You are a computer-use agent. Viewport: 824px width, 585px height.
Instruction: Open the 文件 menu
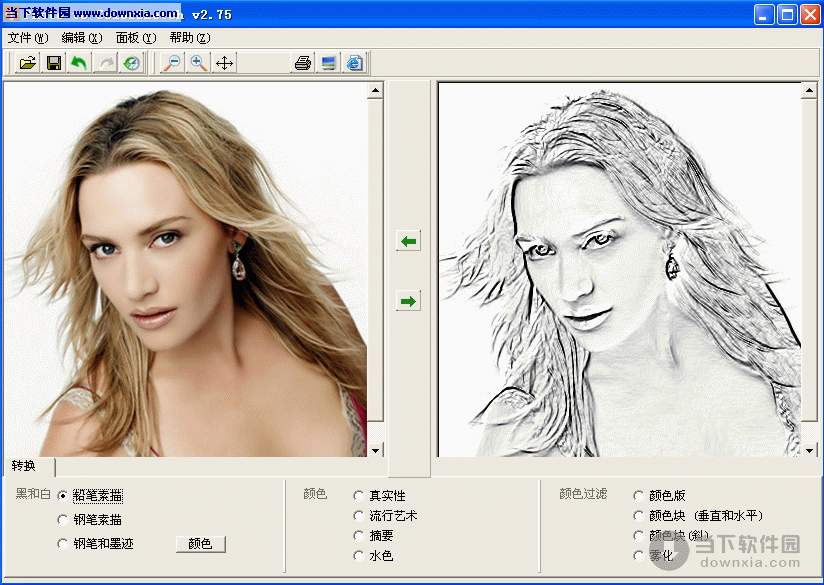pos(27,38)
